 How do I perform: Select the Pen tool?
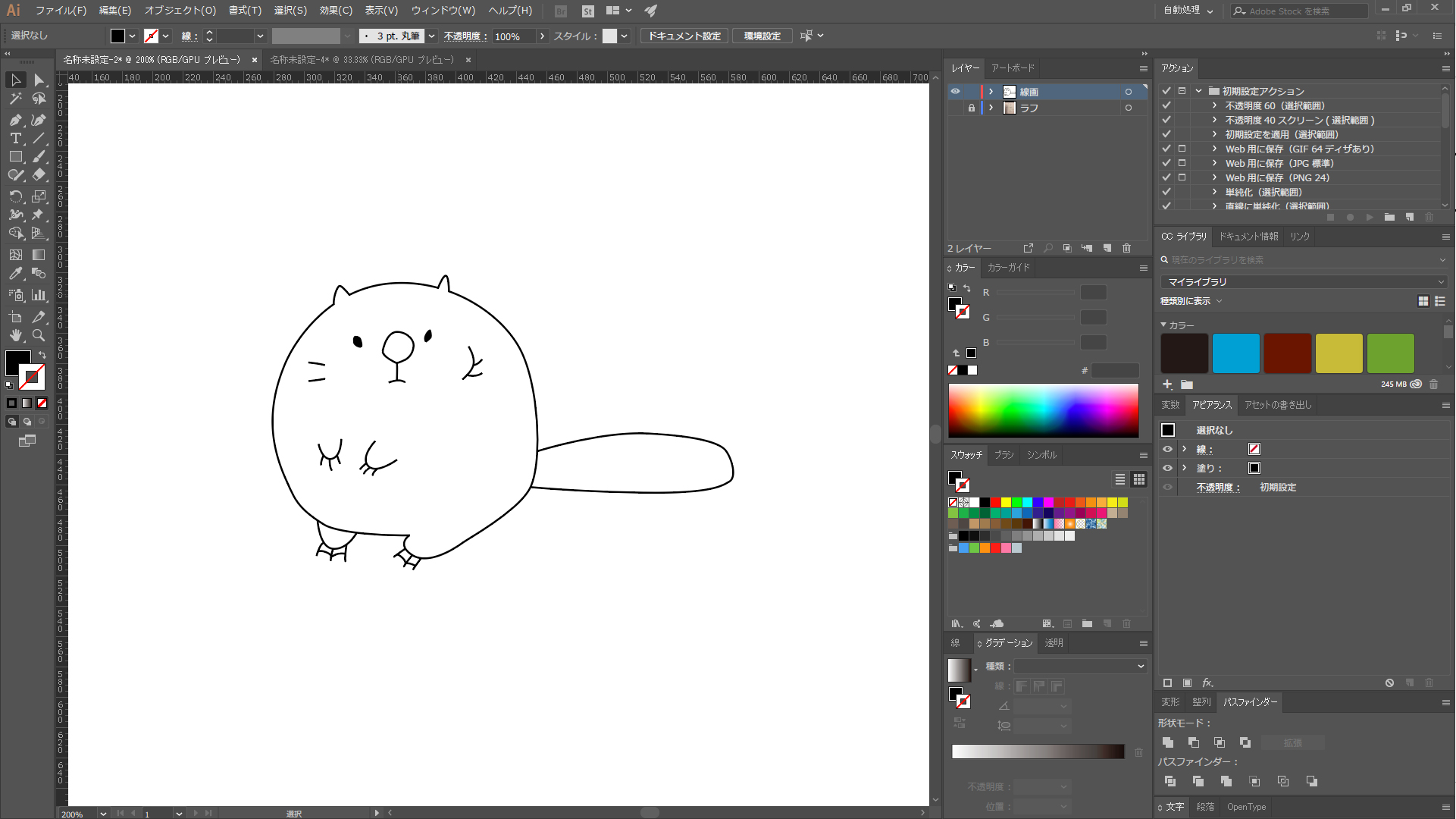pyautogui.click(x=15, y=120)
